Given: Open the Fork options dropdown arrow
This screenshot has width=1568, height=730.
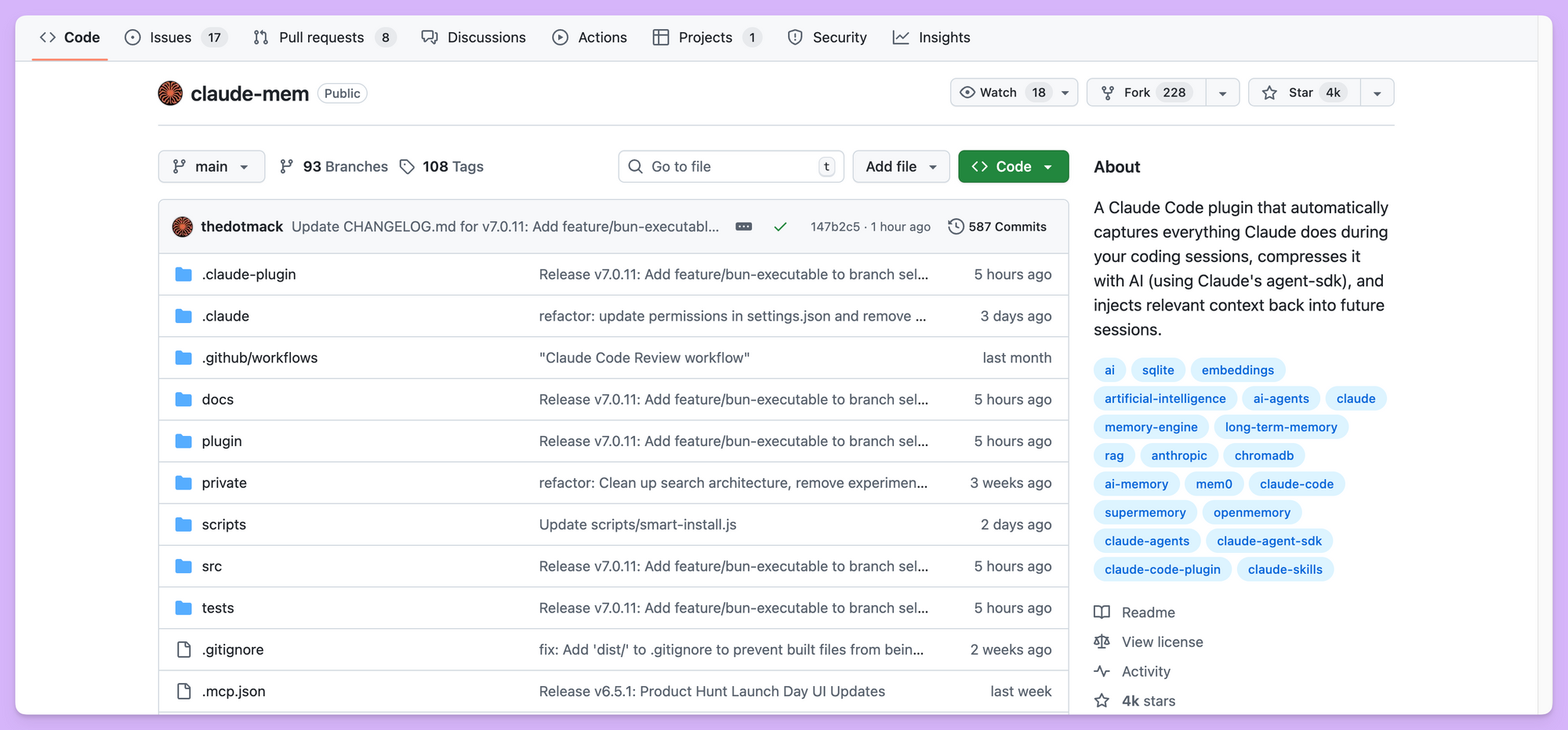Looking at the screenshot, I should coord(1222,93).
